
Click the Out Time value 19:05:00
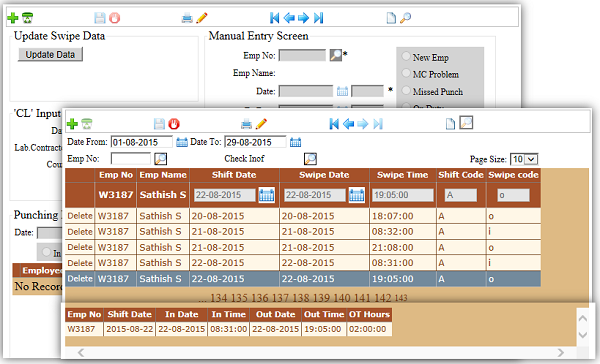(x=323, y=329)
